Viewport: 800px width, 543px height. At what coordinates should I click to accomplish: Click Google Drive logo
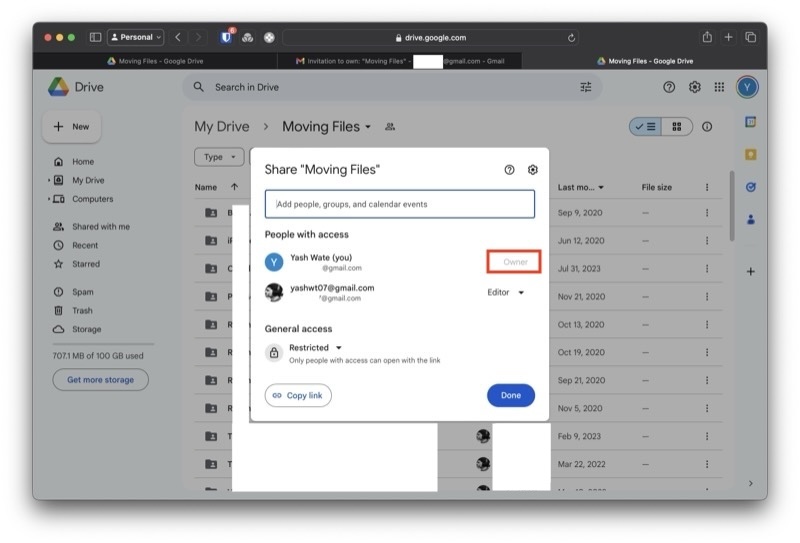[x=59, y=87]
